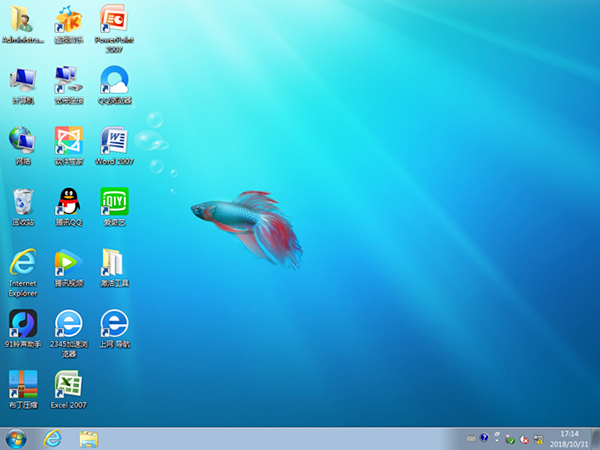Click the blue help tray icon
The image size is (600, 450).
tap(484, 437)
